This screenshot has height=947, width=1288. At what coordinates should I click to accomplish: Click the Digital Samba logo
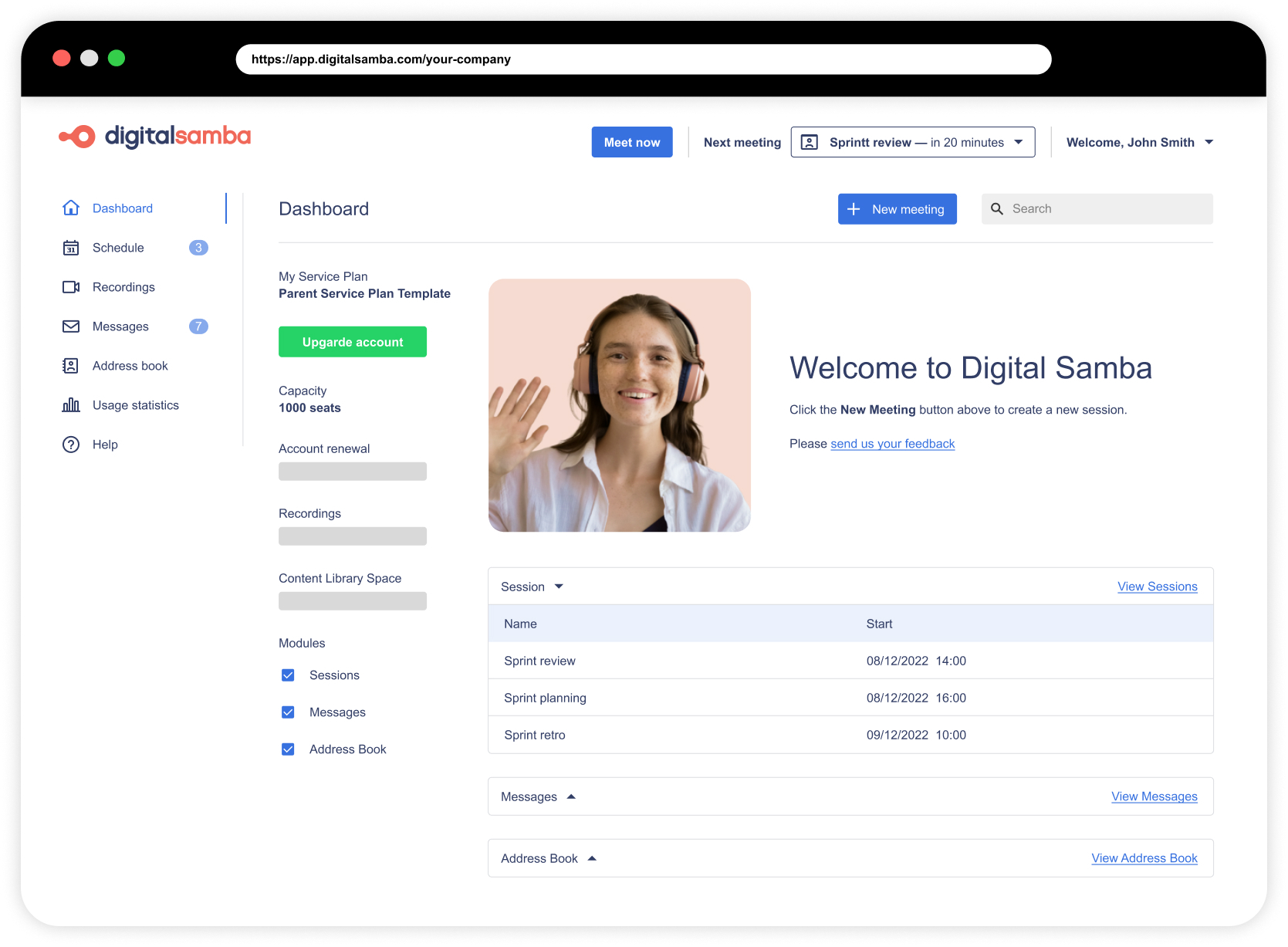(x=154, y=137)
